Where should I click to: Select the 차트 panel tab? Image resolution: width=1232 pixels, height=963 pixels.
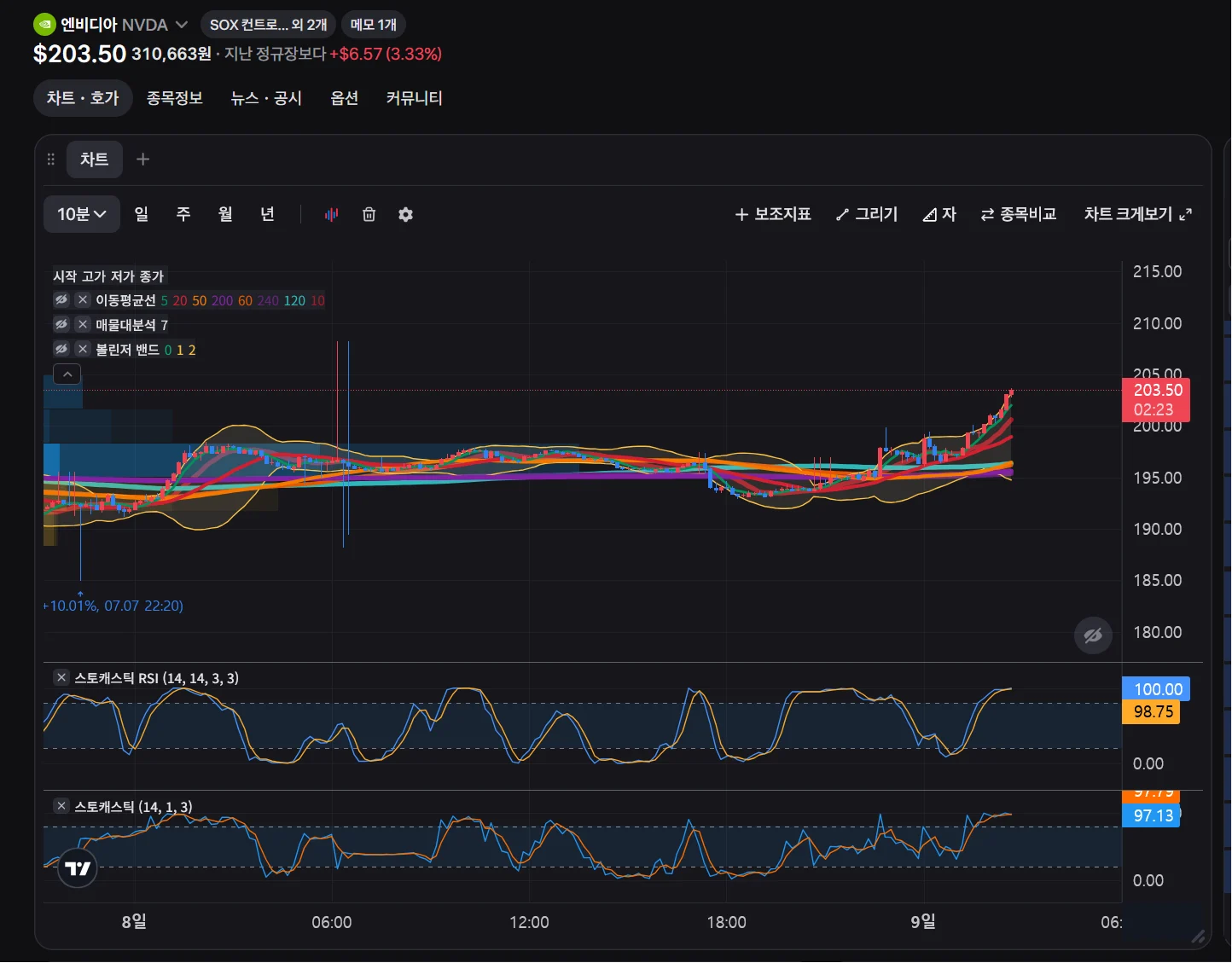click(95, 160)
